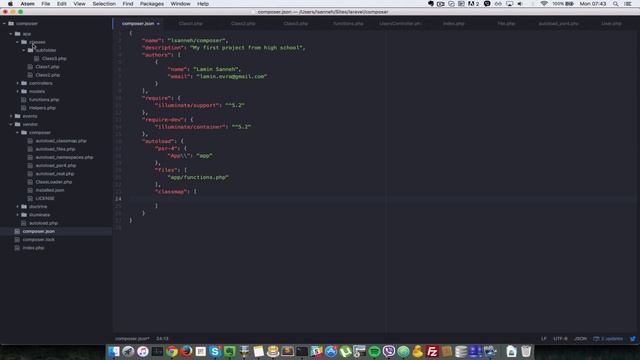Switch to the composer.json editor tab

[138, 24]
